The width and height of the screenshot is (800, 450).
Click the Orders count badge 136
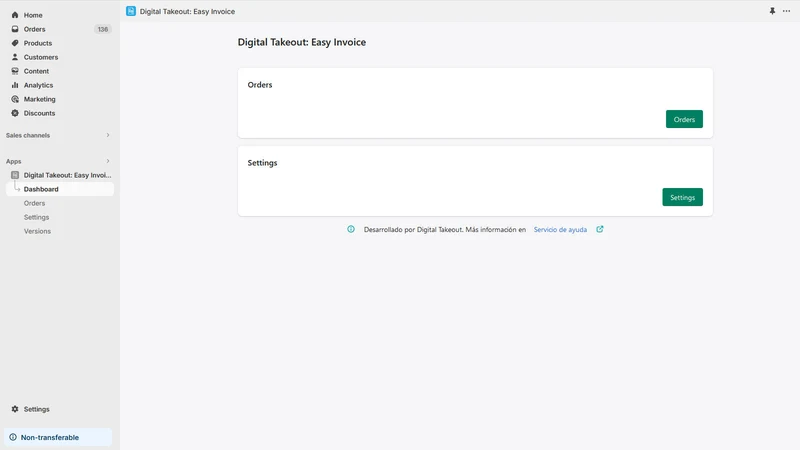coord(103,29)
